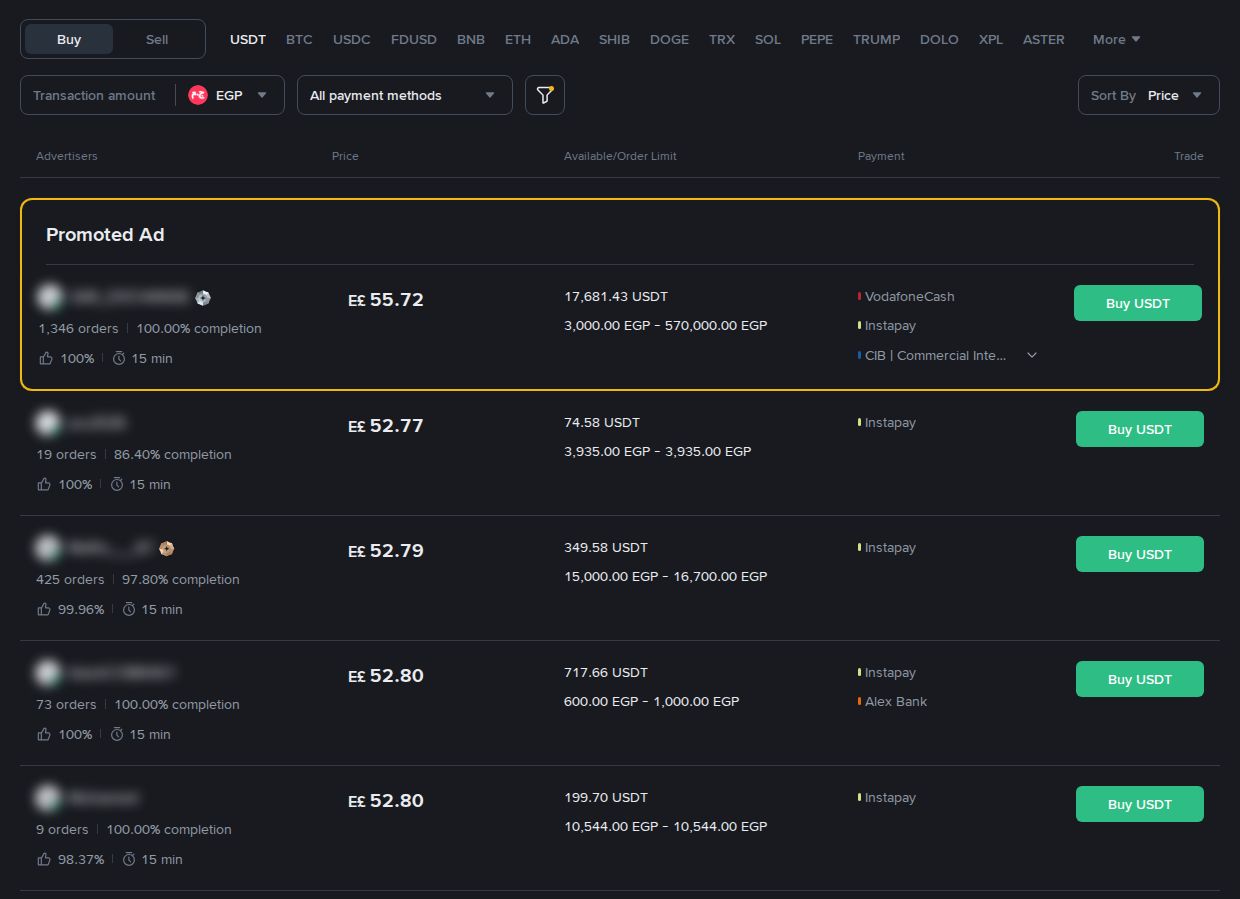Select the PEPE coin tab

[817, 39]
